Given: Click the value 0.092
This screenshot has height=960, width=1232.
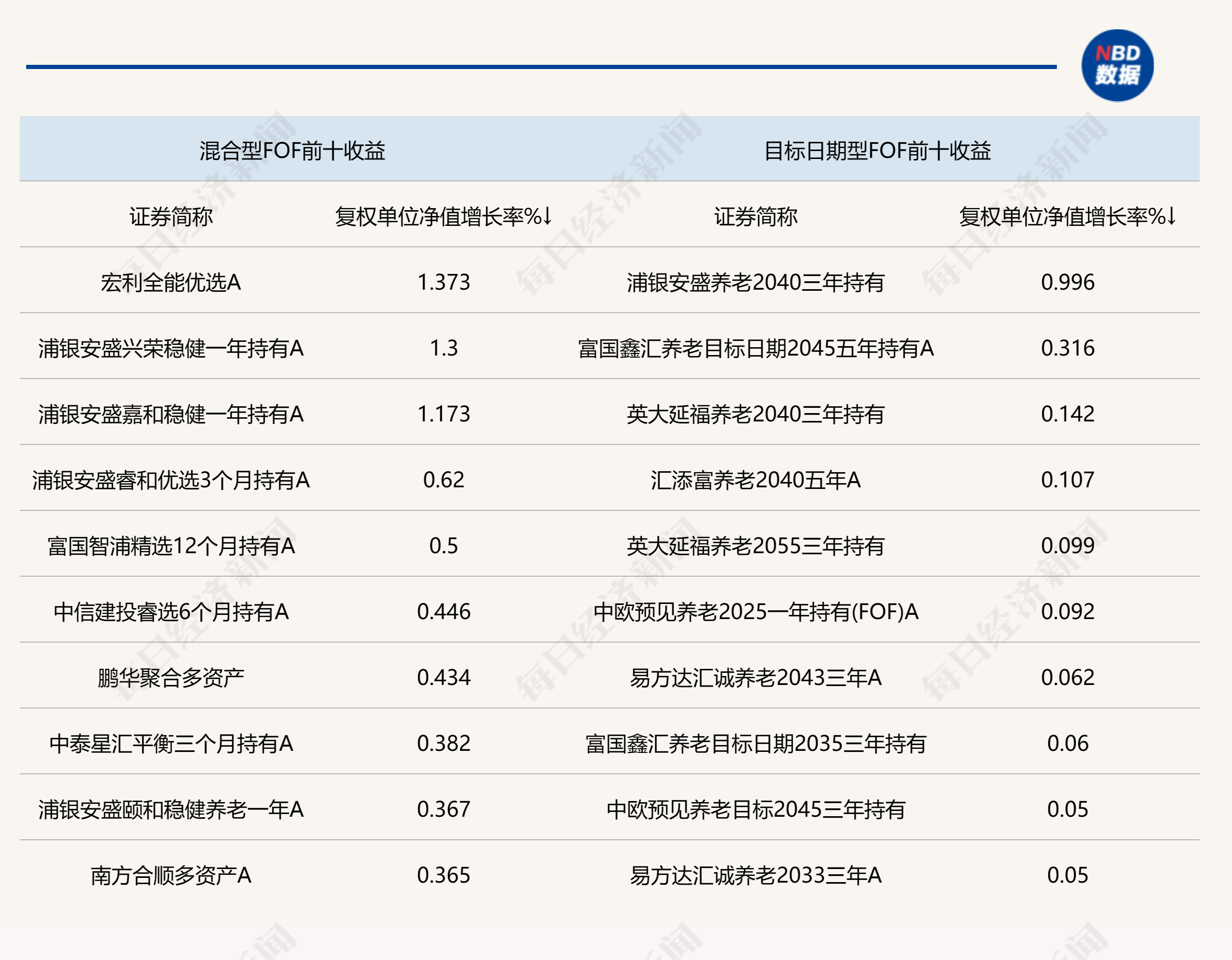Looking at the screenshot, I should pyautogui.click(x=1067, y=611).
